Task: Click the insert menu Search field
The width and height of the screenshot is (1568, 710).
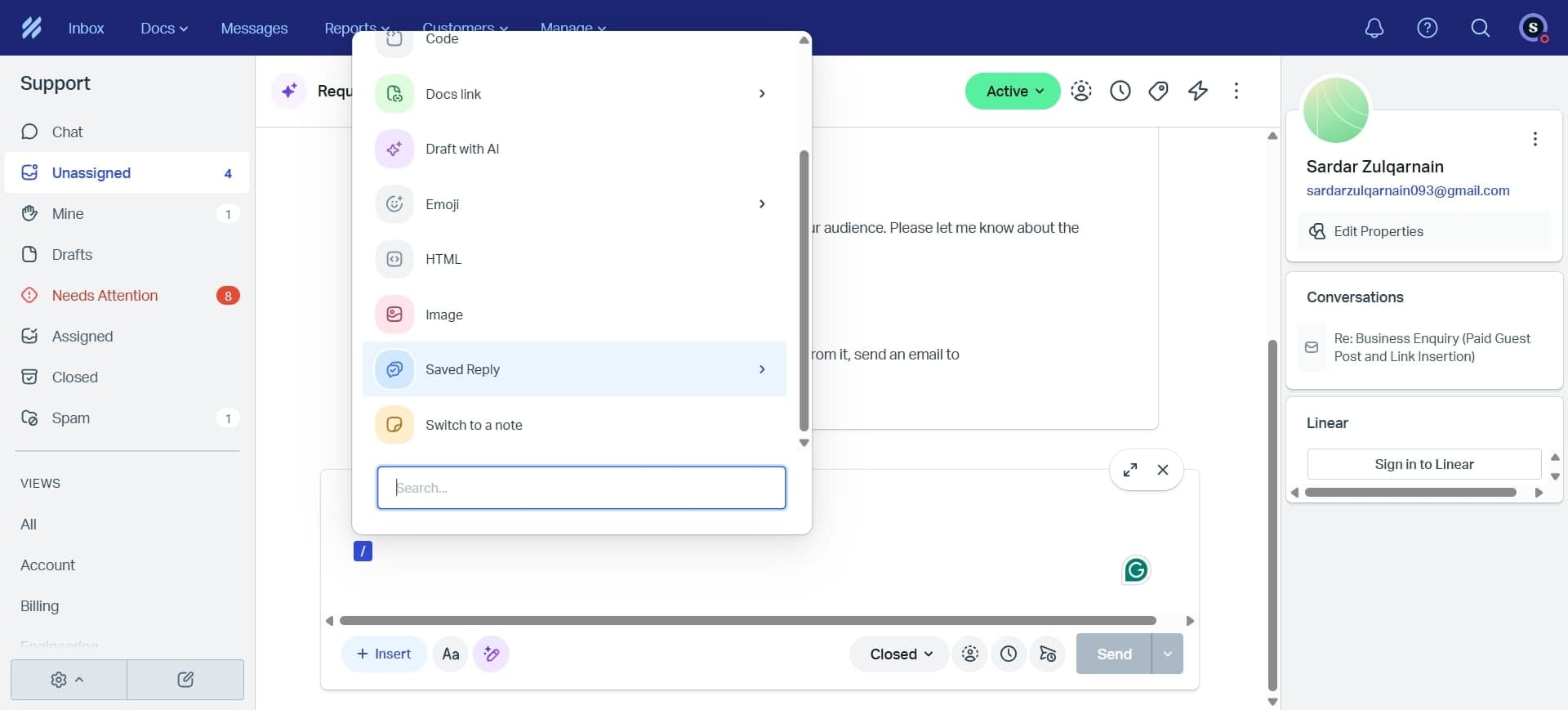Action: click(581, 488)
